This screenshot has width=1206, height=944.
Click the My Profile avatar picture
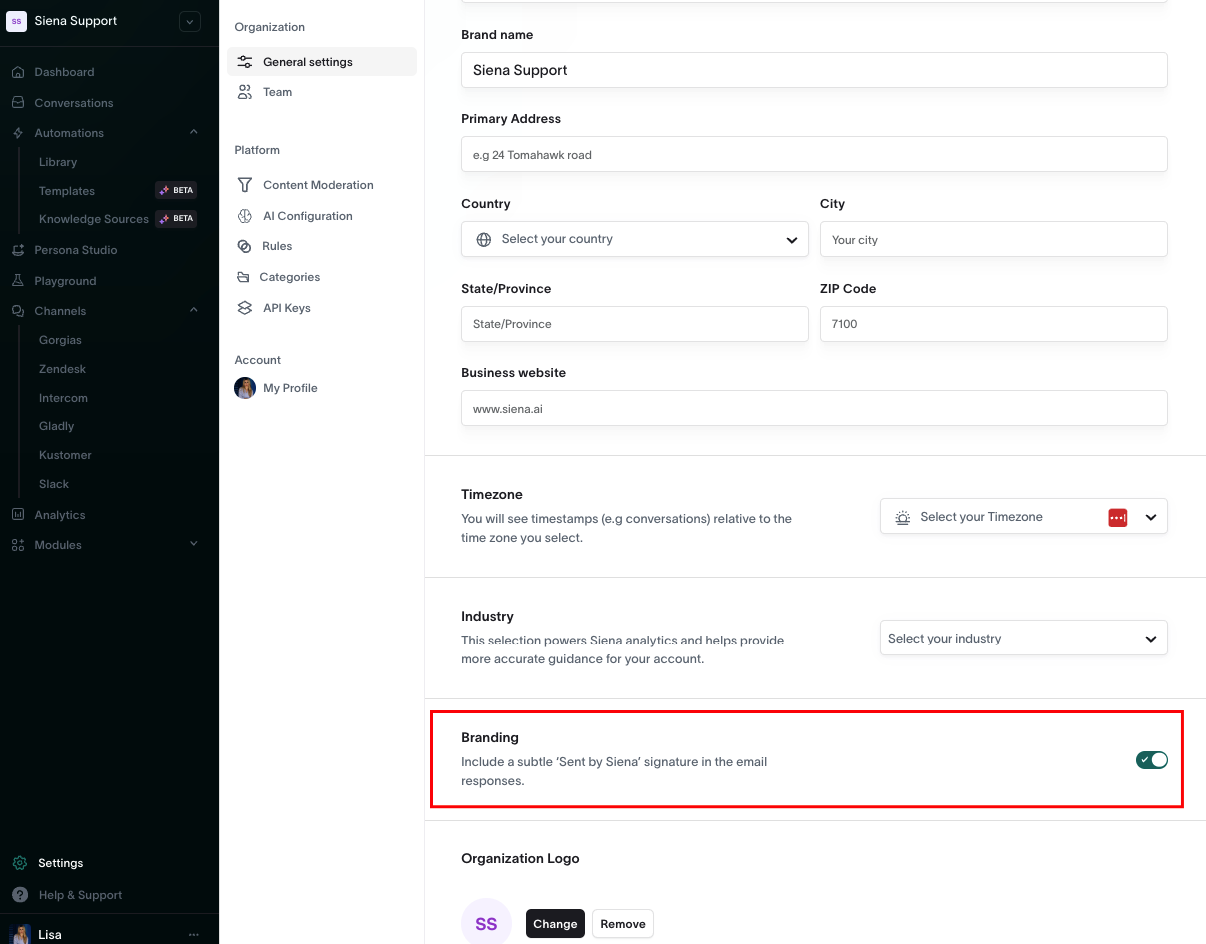coord(245,388)
